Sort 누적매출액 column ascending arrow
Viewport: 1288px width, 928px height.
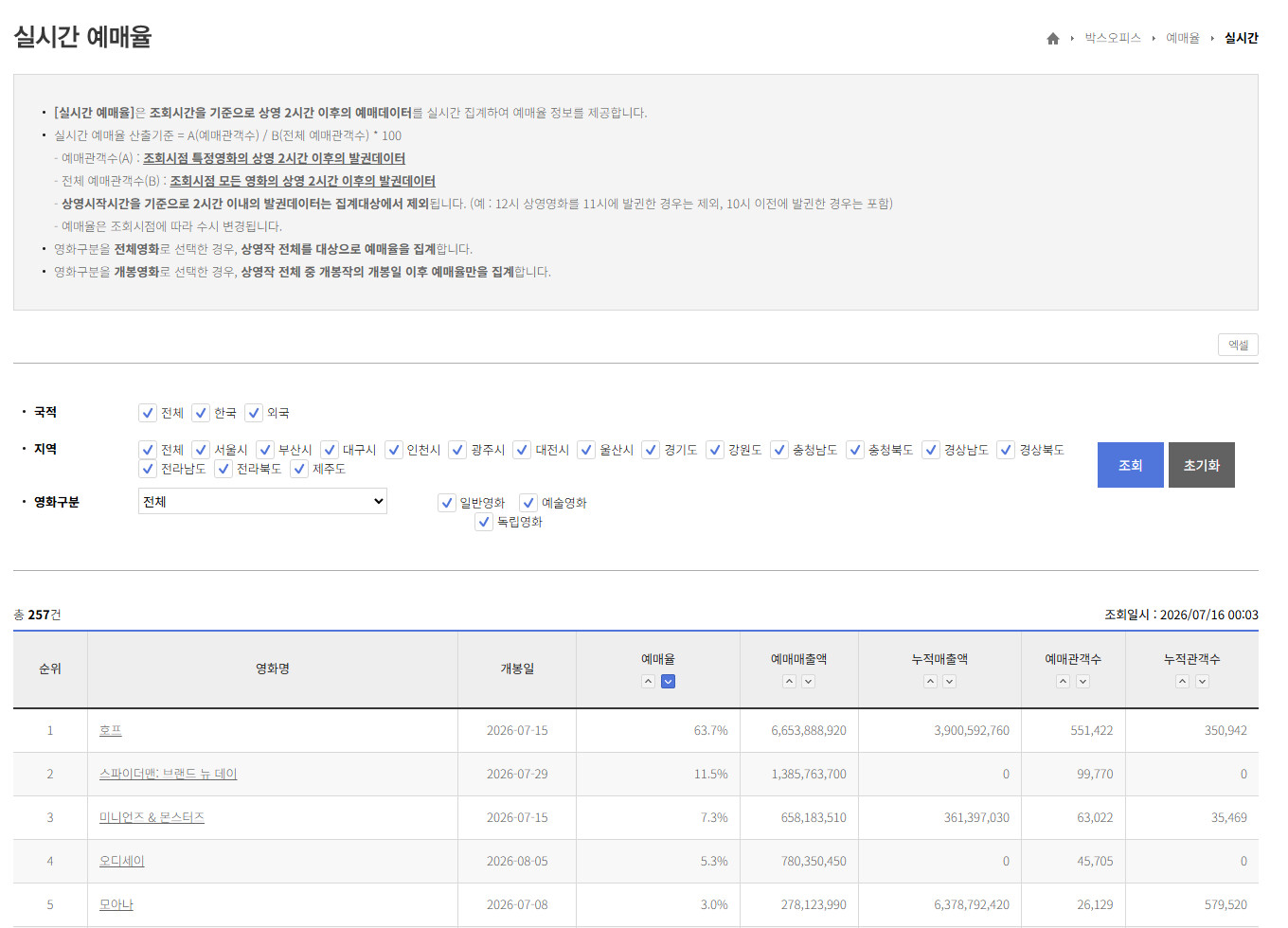tap(930, 682)
